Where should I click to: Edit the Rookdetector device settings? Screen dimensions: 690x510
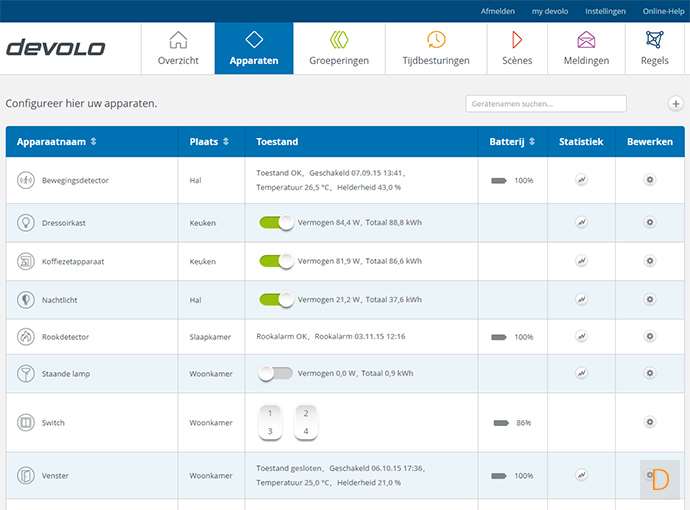click(649, 337)
